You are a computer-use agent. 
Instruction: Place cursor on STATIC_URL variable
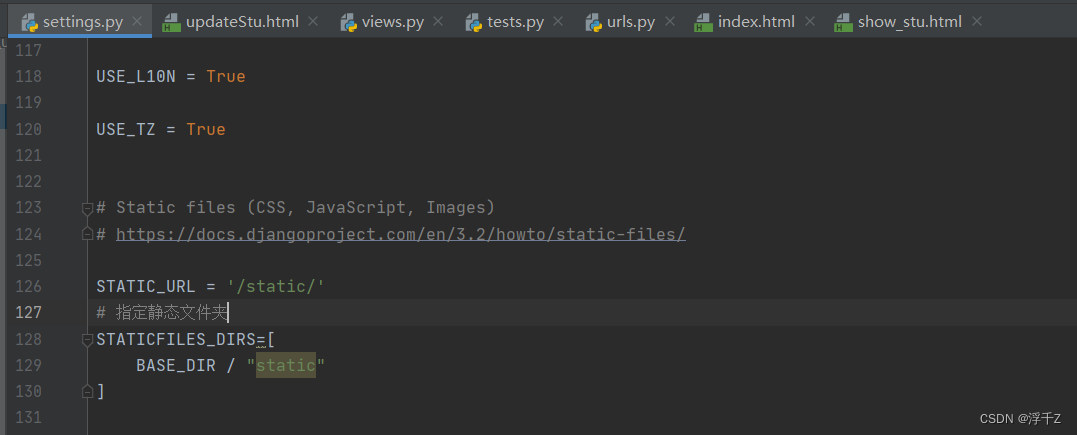(146, 286)
